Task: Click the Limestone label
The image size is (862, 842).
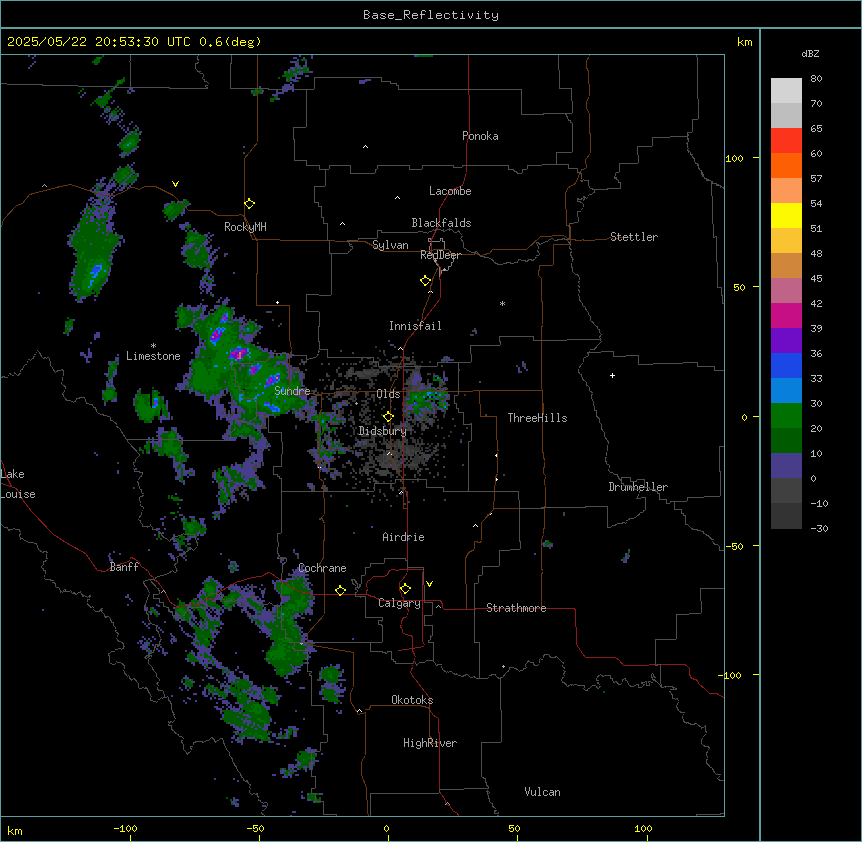Action: click(153, 356)
